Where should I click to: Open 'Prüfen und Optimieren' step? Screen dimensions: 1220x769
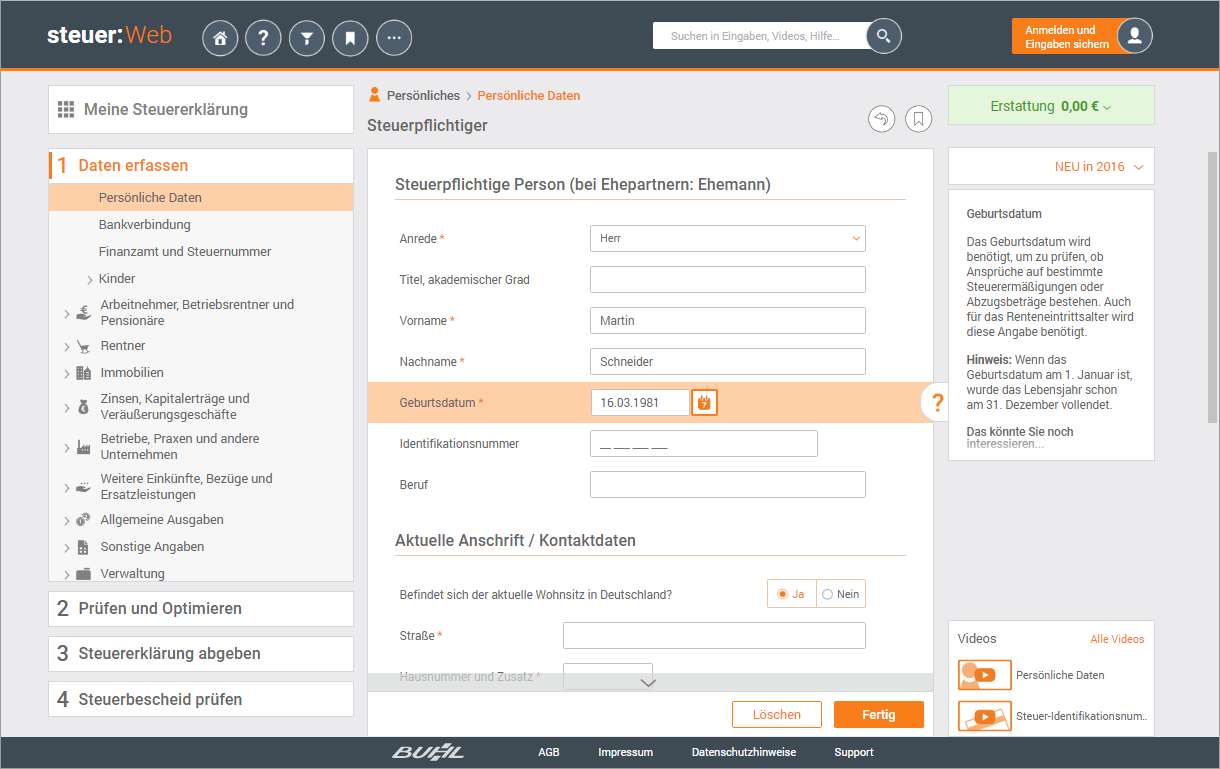click(160, 609)
